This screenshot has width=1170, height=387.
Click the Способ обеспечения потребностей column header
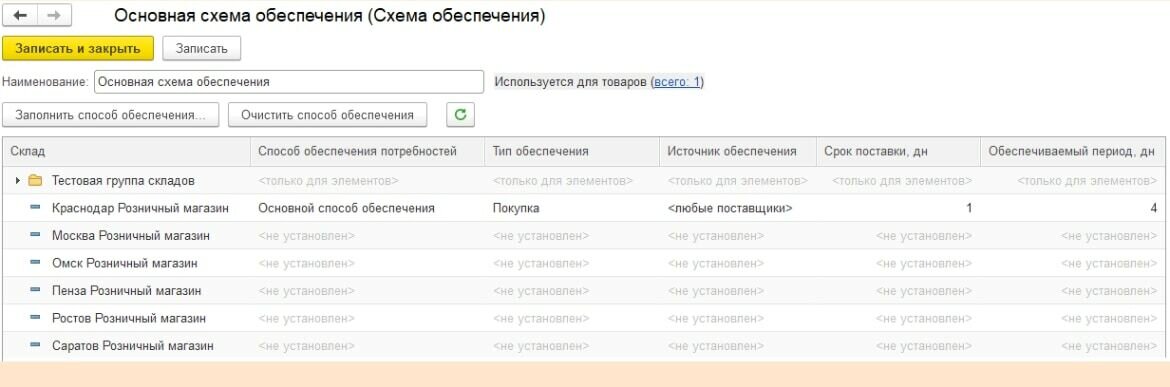(x=368, y=151)
